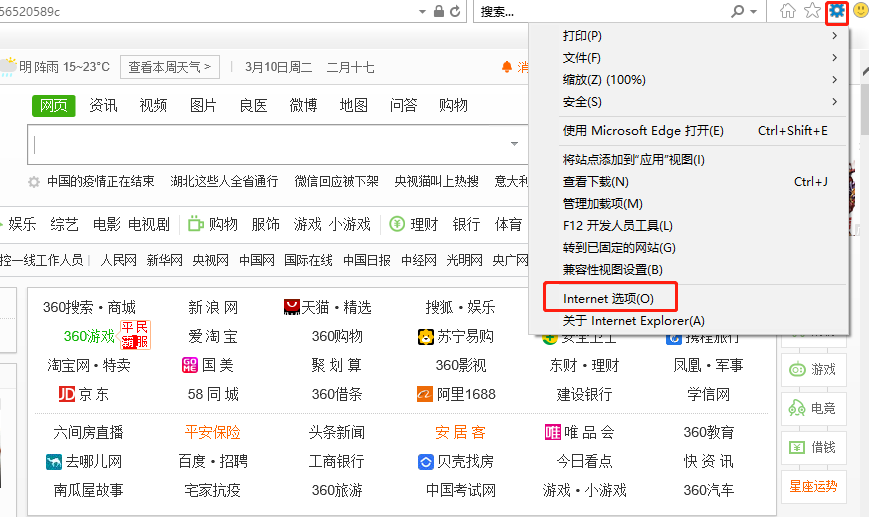Click the lock security icon in the address bar

coord(438,11)
